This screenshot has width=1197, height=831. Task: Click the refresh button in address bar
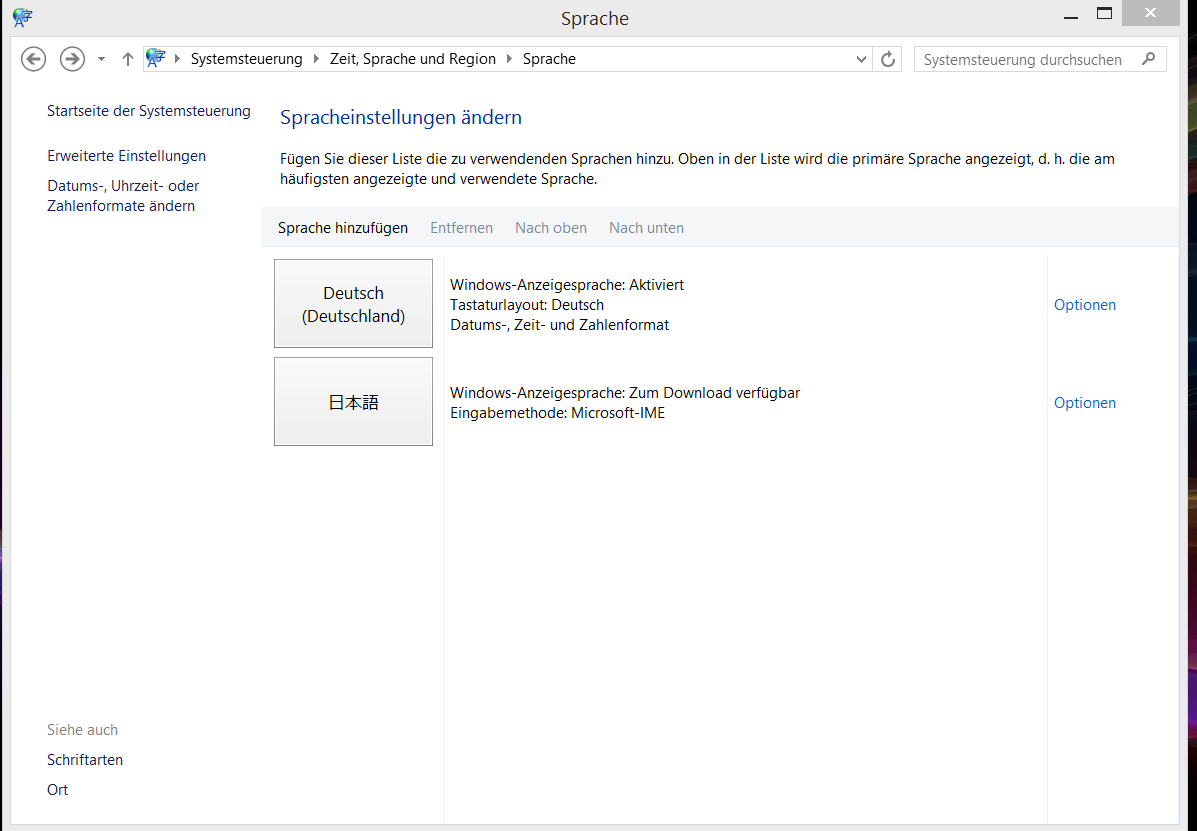[x=887, y=59]
